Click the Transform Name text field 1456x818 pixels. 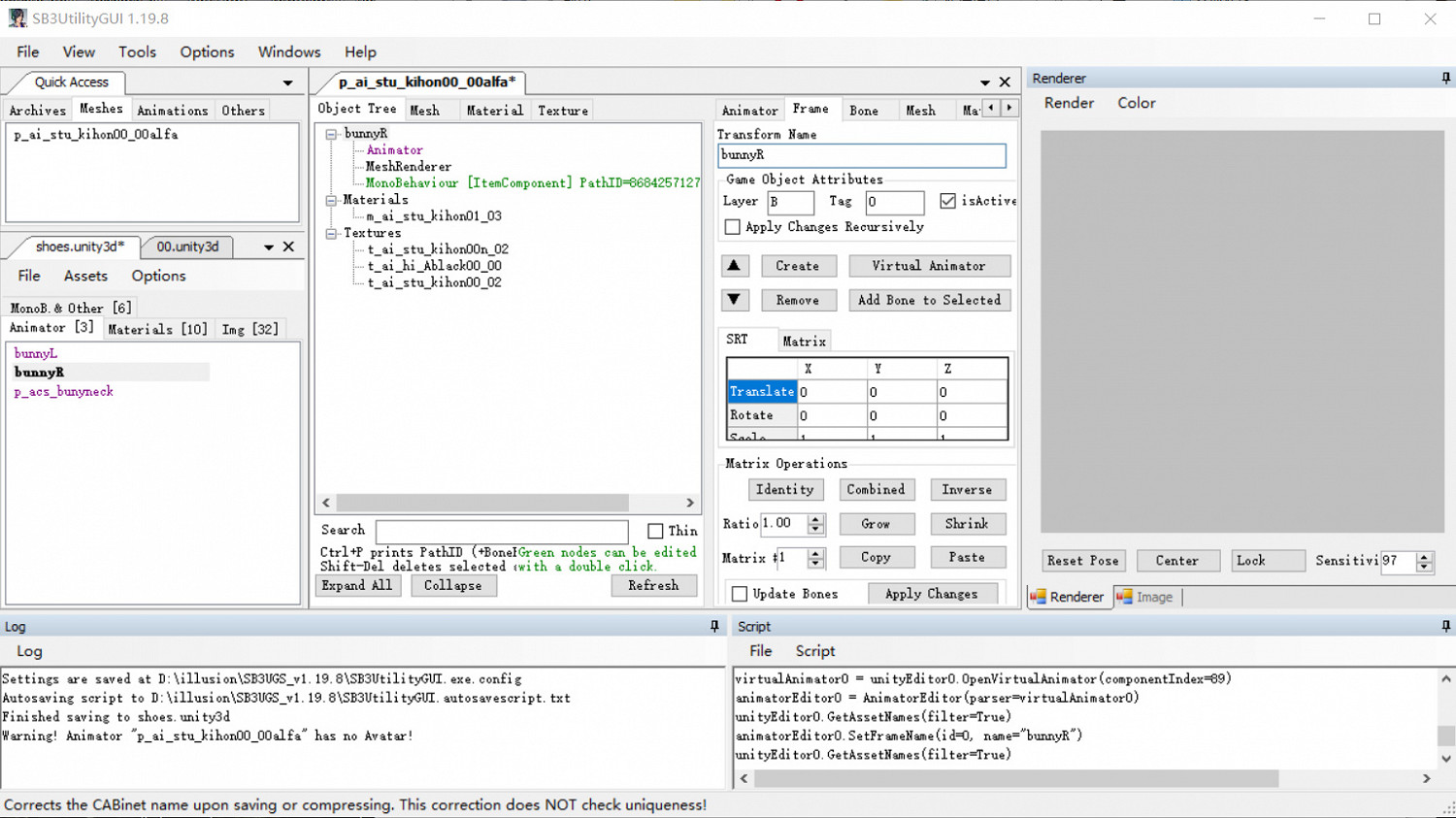coord(861,155)
